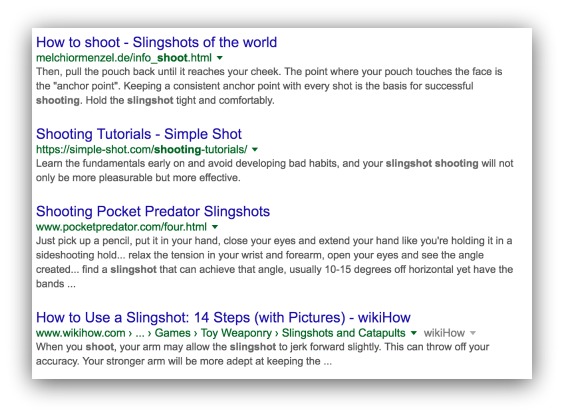Image resolution: width=564 pixels, height=415 pixels.
Task: Open "Shooting Tutorials - Simple Shot" result
Action: (139, 134)
